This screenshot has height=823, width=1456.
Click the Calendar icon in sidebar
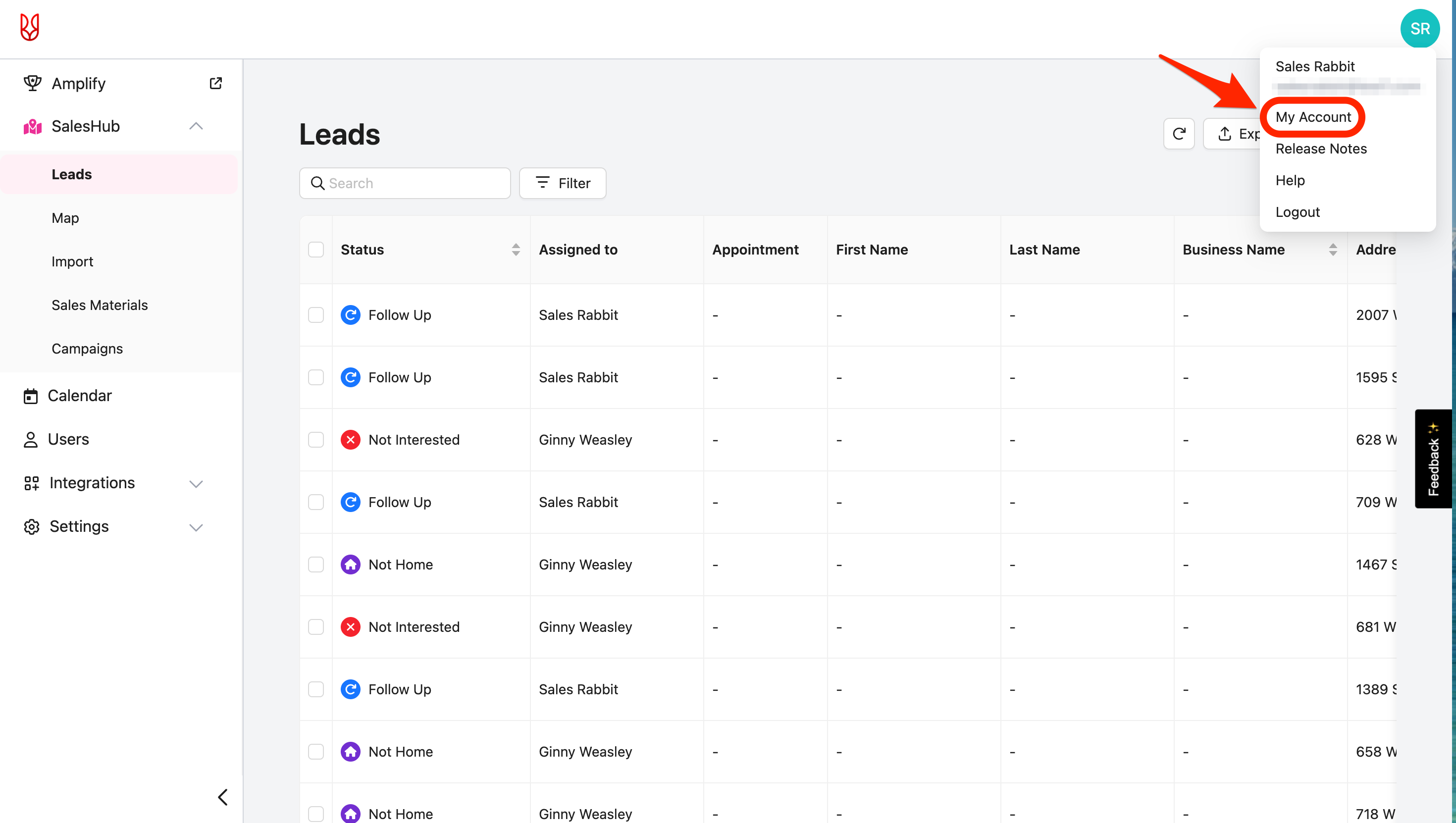(31, 396)
